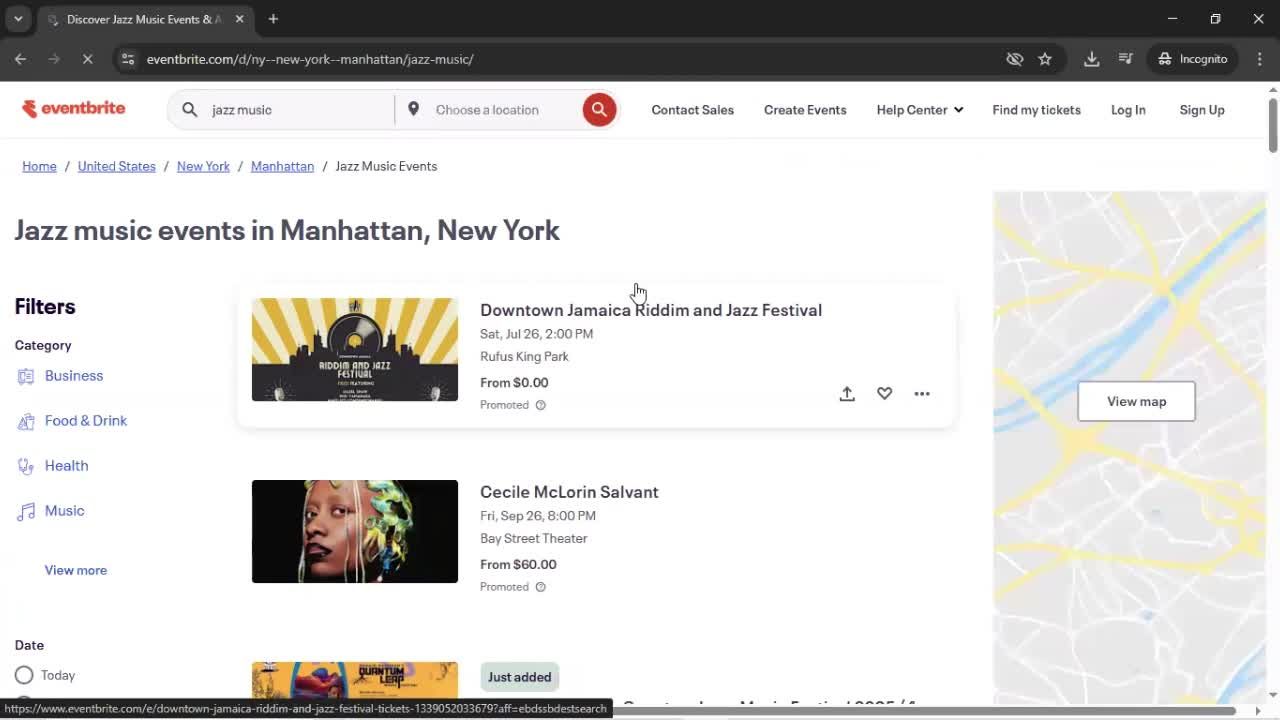Click the Health category icon
Viewport: 1280px width, 720px height.
pos(26,466)
